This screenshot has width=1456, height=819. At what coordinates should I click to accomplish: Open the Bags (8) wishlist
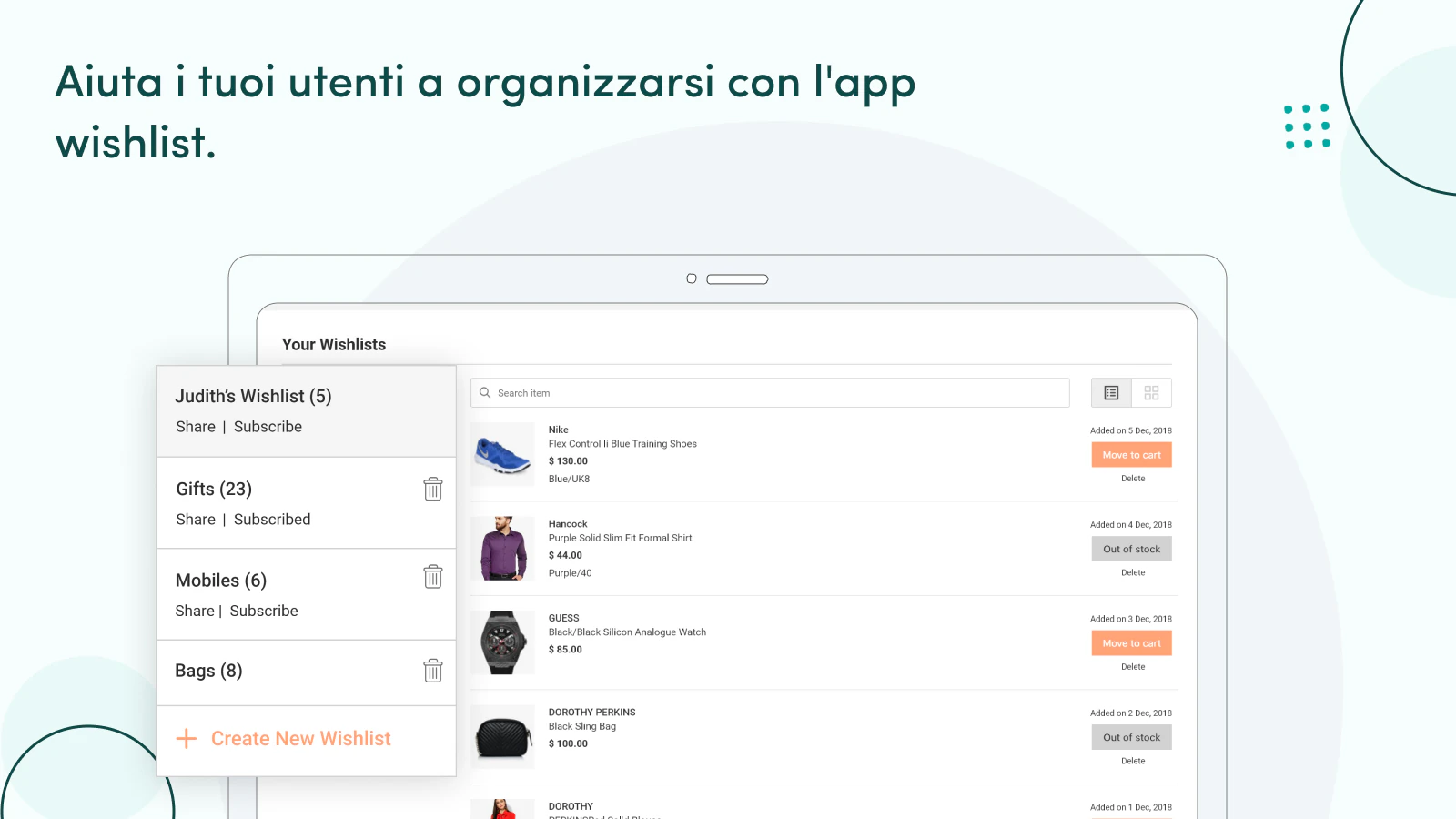point(208,671)
